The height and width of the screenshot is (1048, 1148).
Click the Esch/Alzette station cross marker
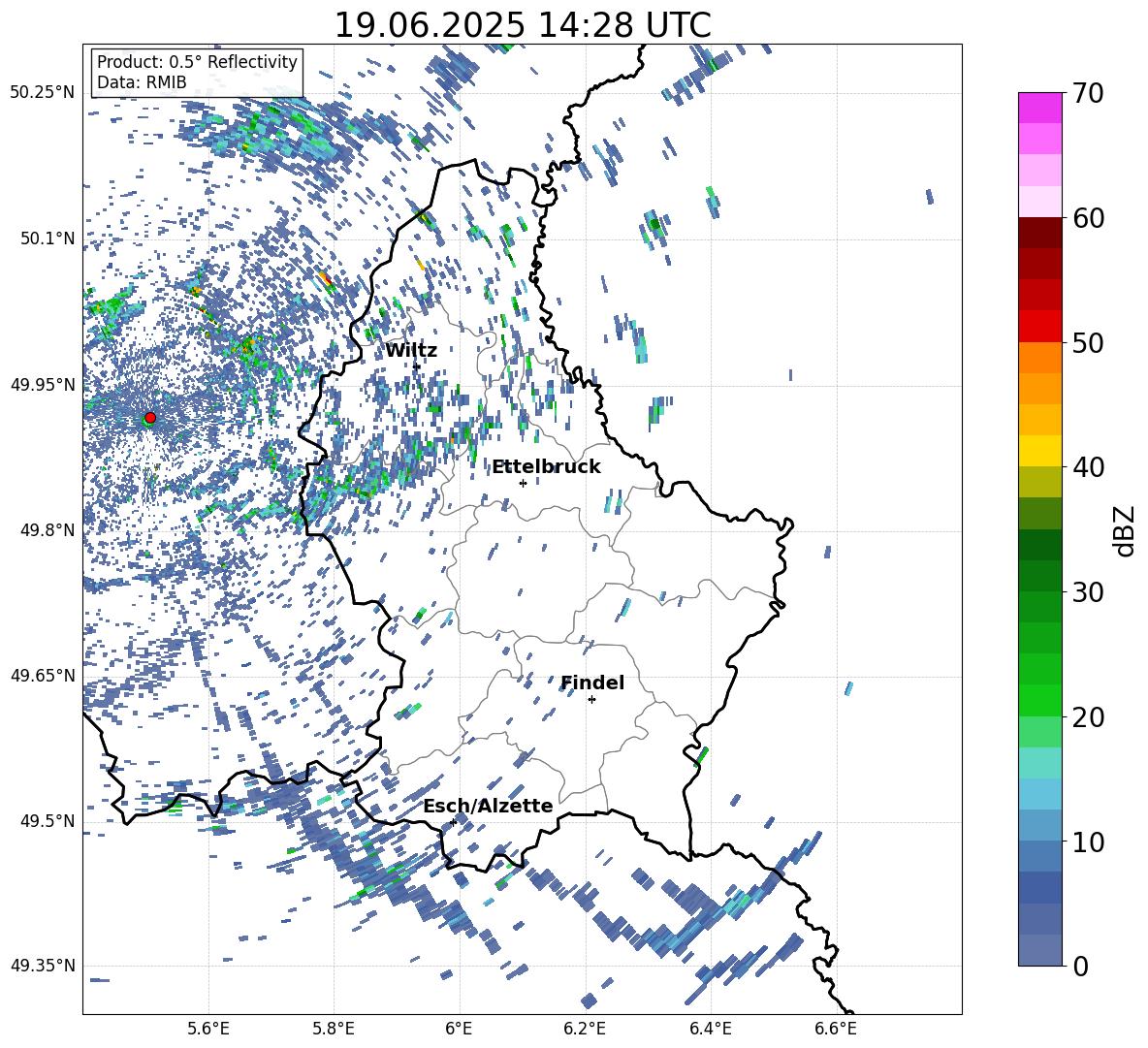click(453, 822)
